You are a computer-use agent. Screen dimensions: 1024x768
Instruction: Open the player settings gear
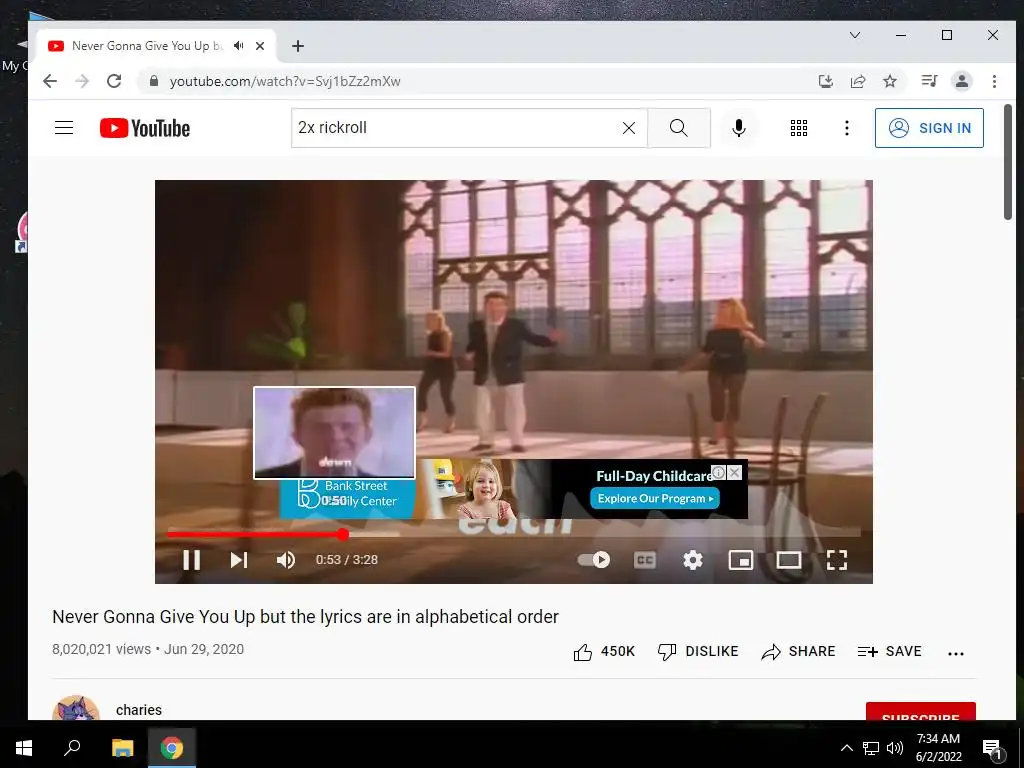point(693,560)
